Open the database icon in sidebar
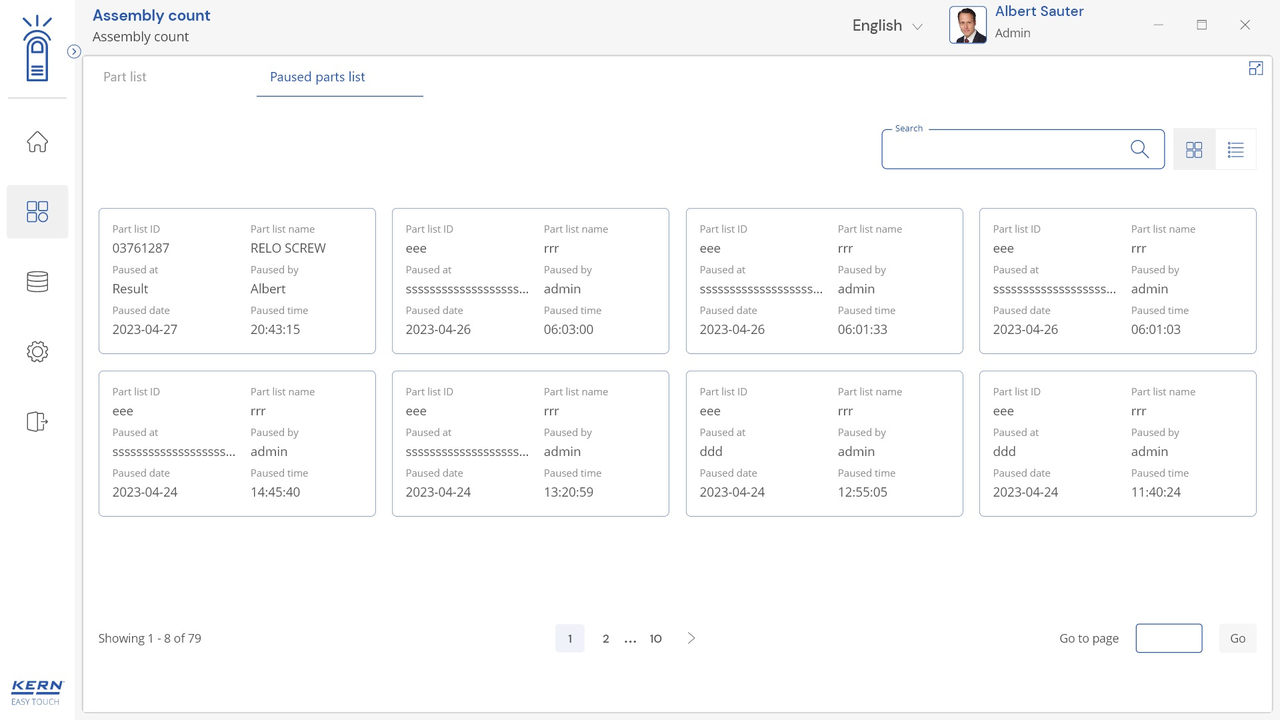The width and height of the screenshot is (1280, 720). [x=37, y=282]
